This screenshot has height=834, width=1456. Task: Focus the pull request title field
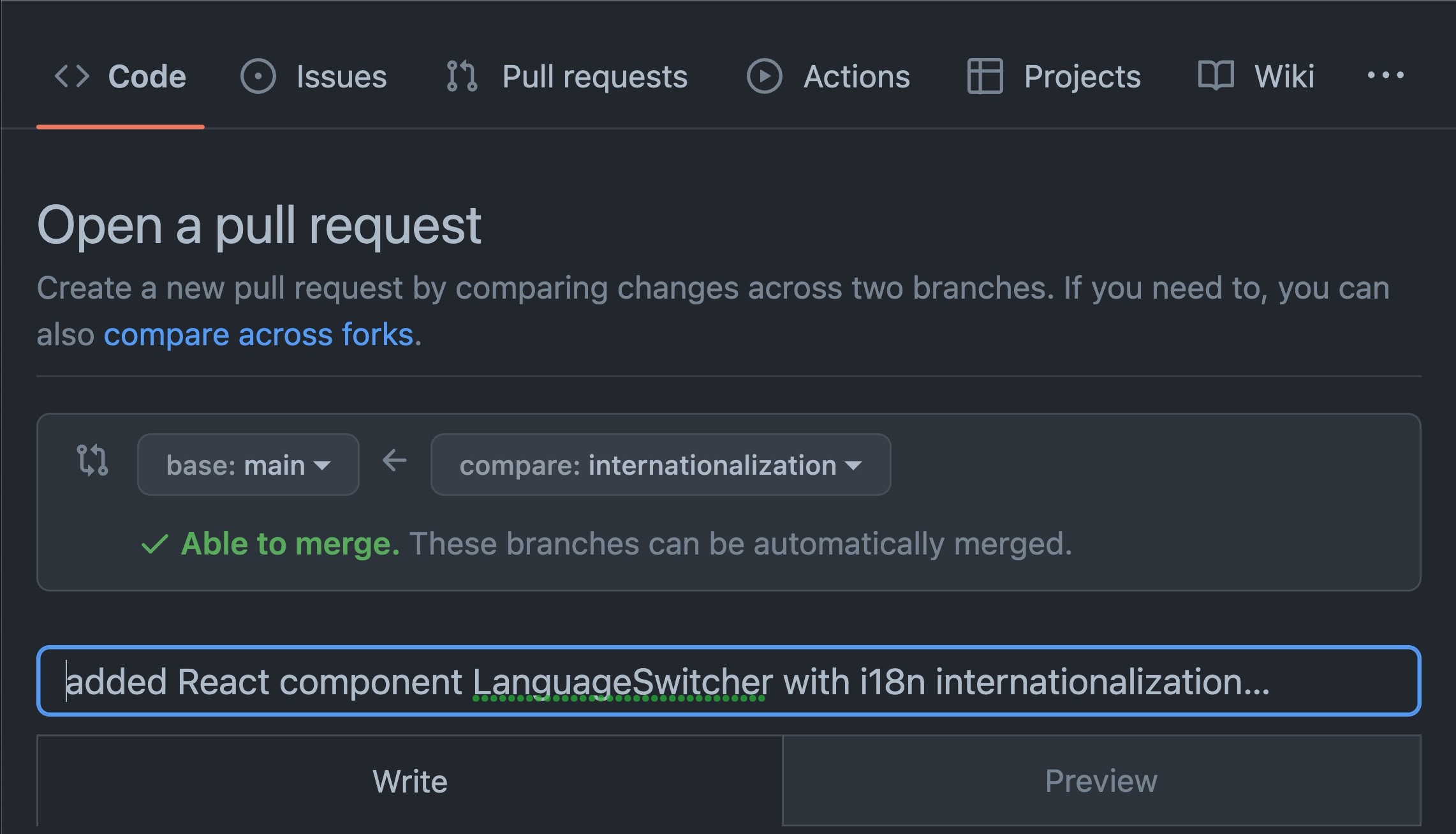tap(728, 681)
